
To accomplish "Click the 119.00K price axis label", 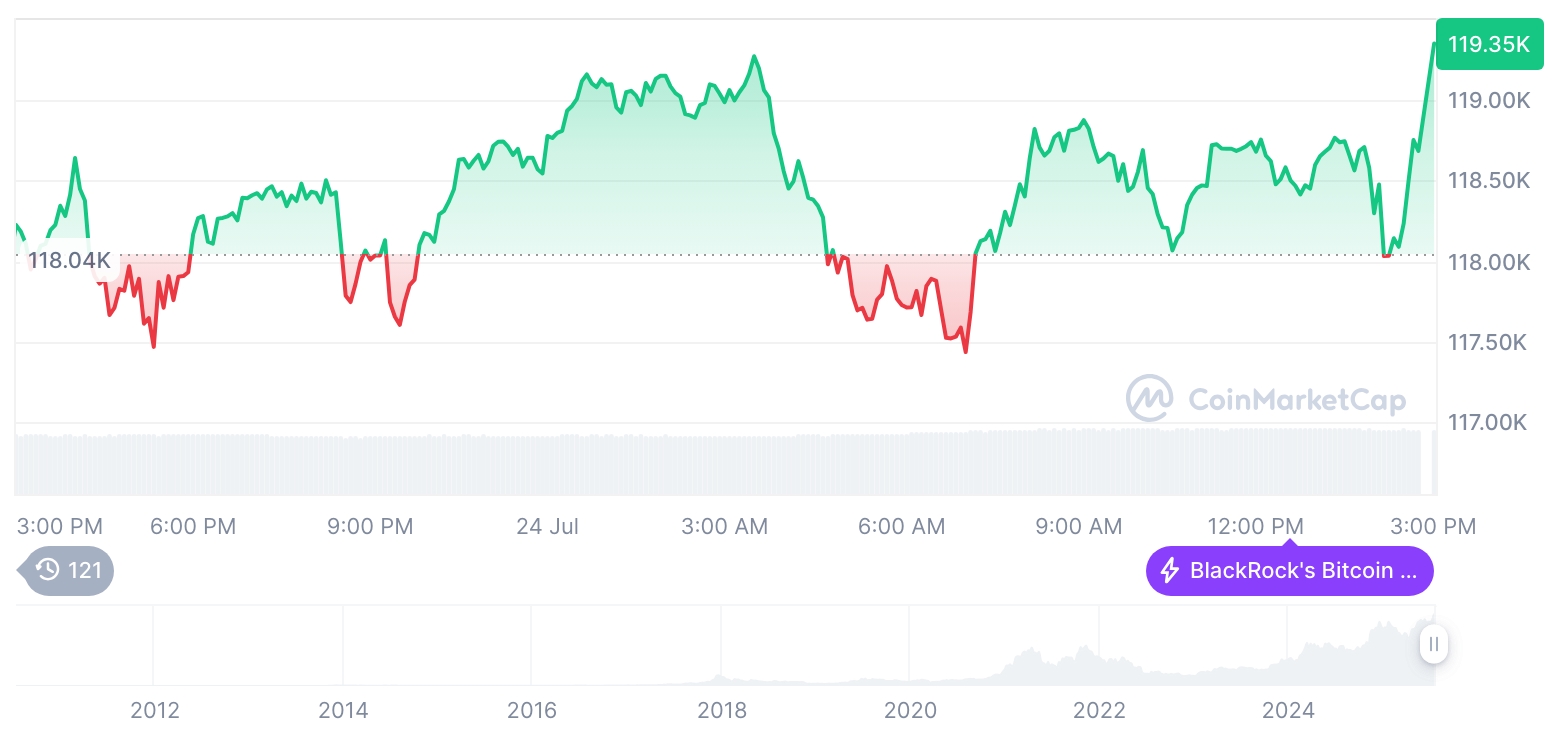I will 1489,101.
